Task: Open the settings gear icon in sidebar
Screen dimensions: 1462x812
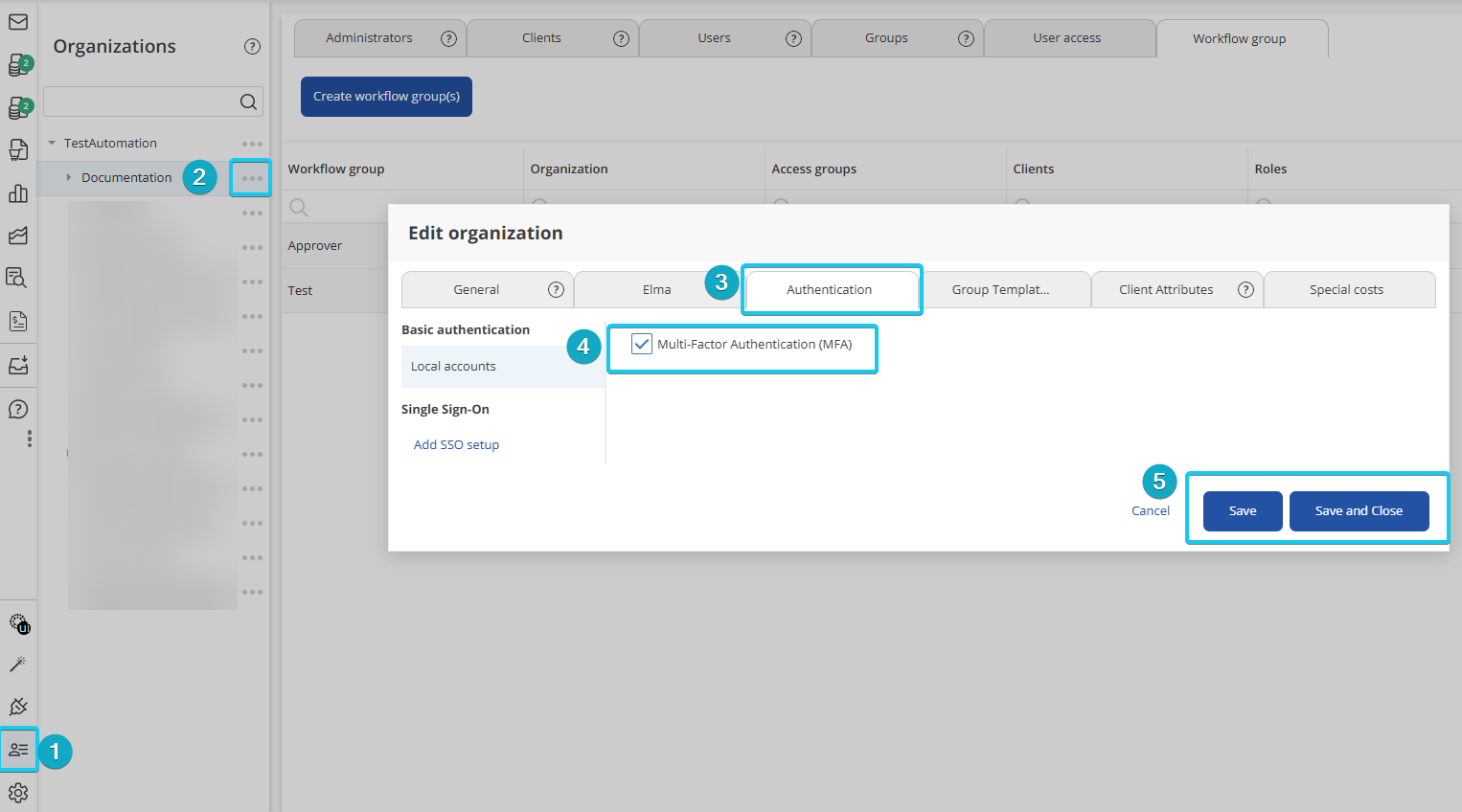Action: point(18,793)
